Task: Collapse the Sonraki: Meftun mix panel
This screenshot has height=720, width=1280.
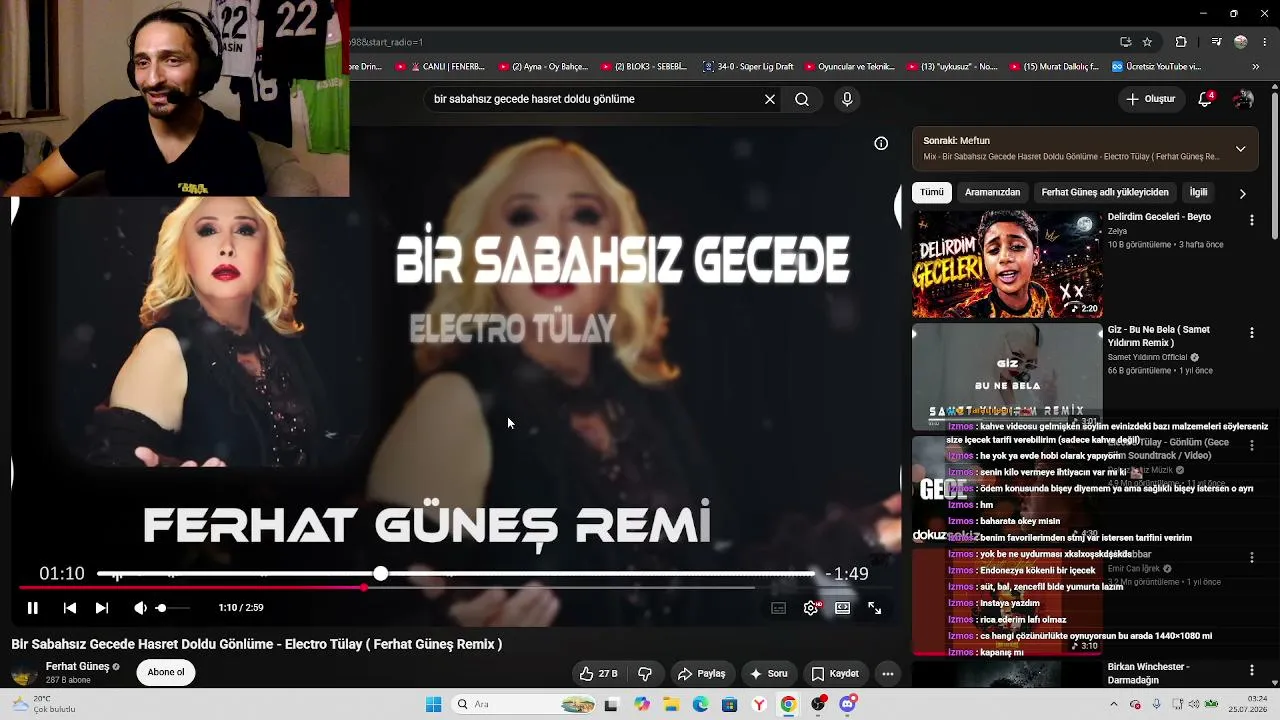Action: (x=1240, y=149)
